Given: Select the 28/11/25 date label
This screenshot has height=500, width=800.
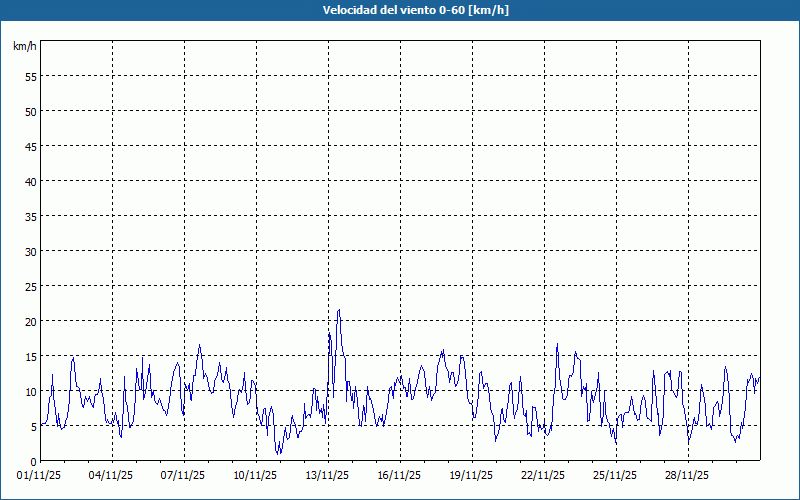Looking at the screenshot, I should point(688,476).
